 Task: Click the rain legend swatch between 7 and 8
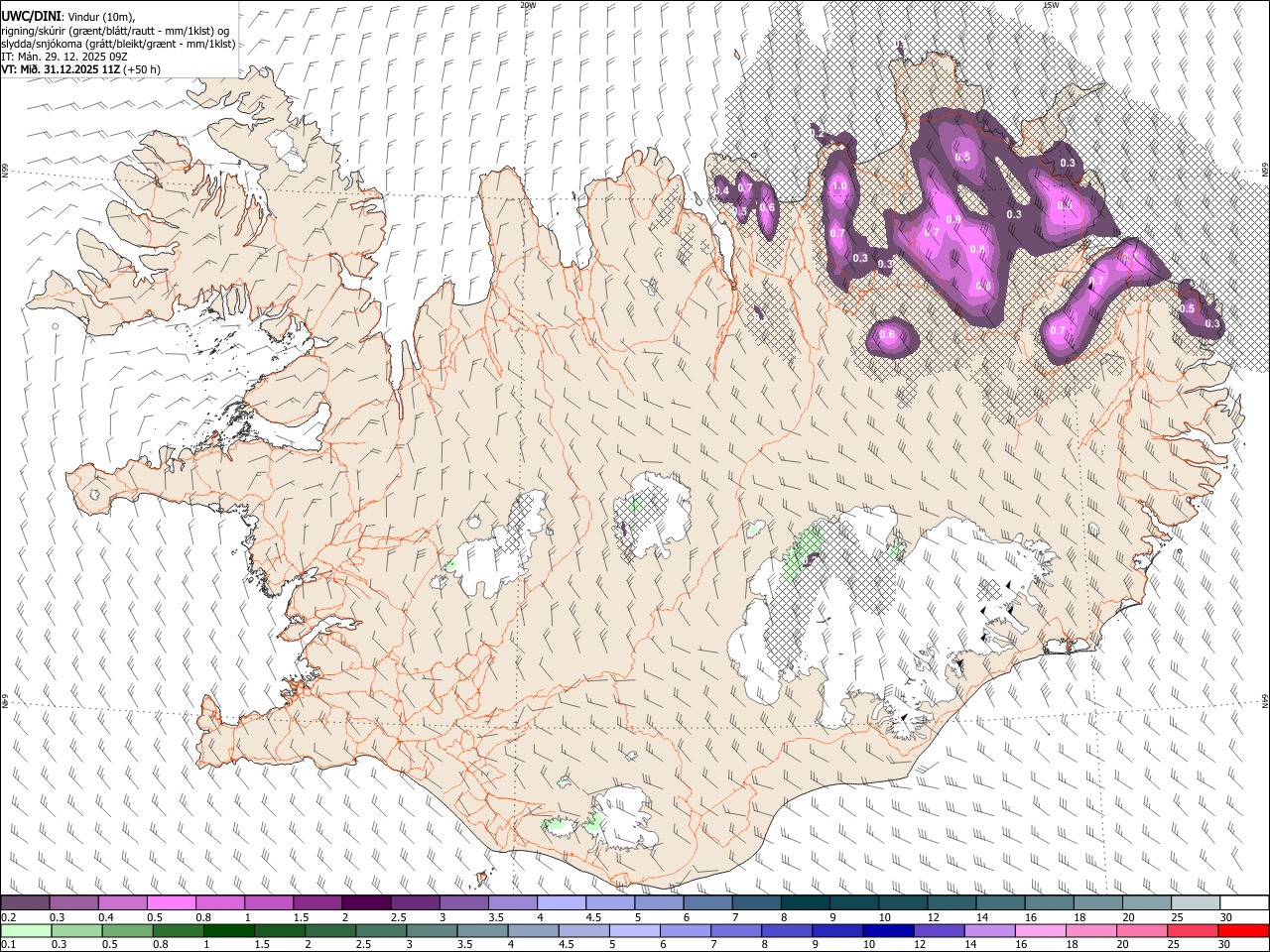[737, 930]
